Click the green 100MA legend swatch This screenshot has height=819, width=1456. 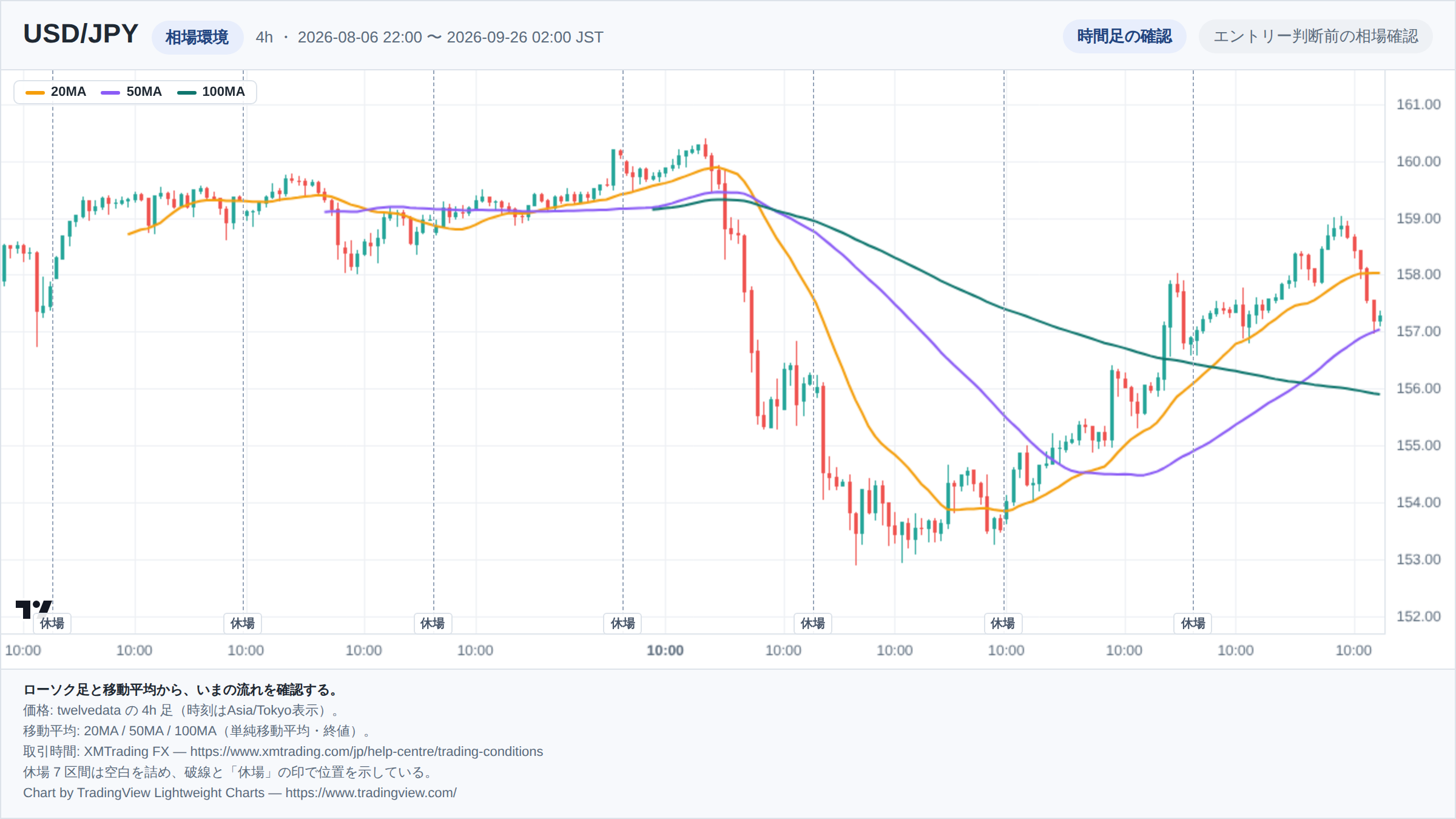186,92
